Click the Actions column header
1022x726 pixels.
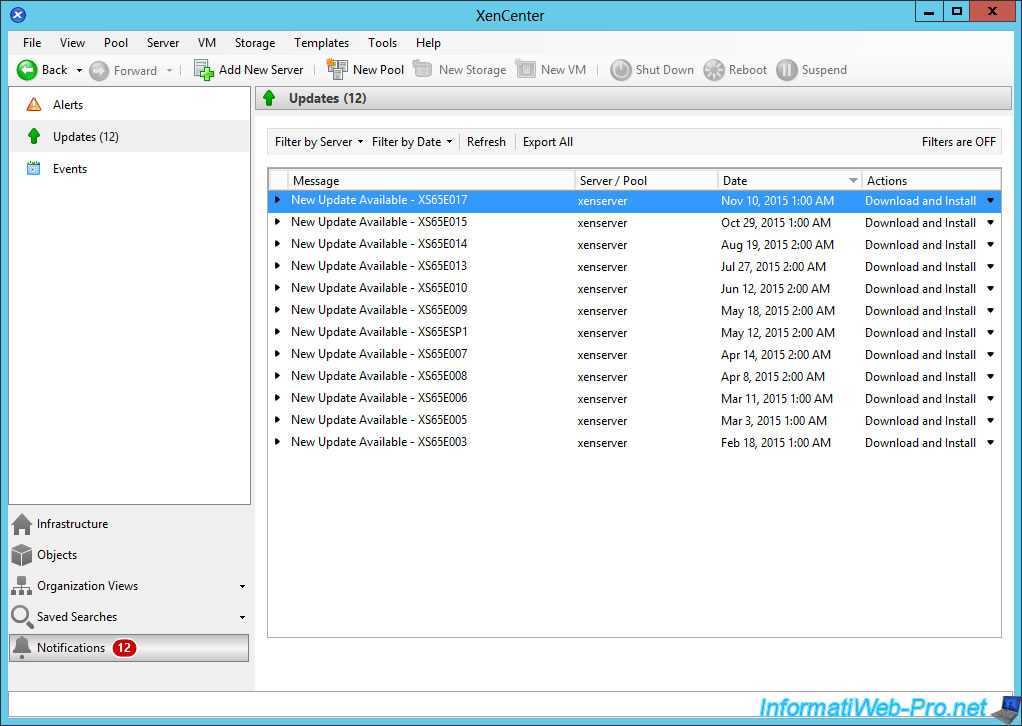(x=931, y=181)
